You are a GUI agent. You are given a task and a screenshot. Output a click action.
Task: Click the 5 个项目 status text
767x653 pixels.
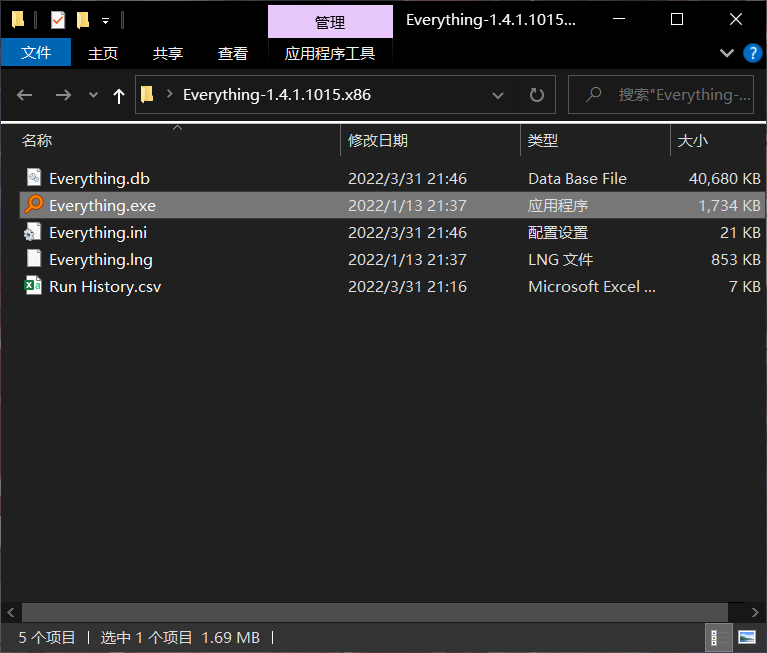click(46, 637)
